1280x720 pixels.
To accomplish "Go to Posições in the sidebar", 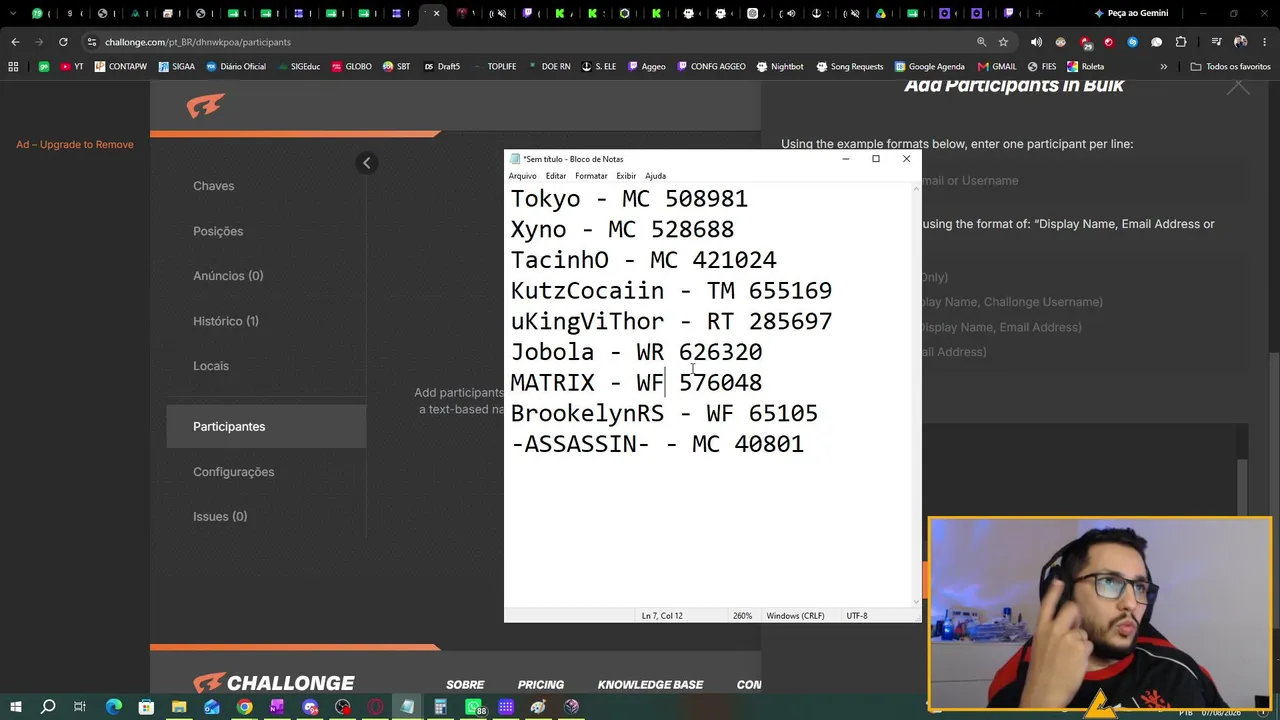I will (218, 231).
